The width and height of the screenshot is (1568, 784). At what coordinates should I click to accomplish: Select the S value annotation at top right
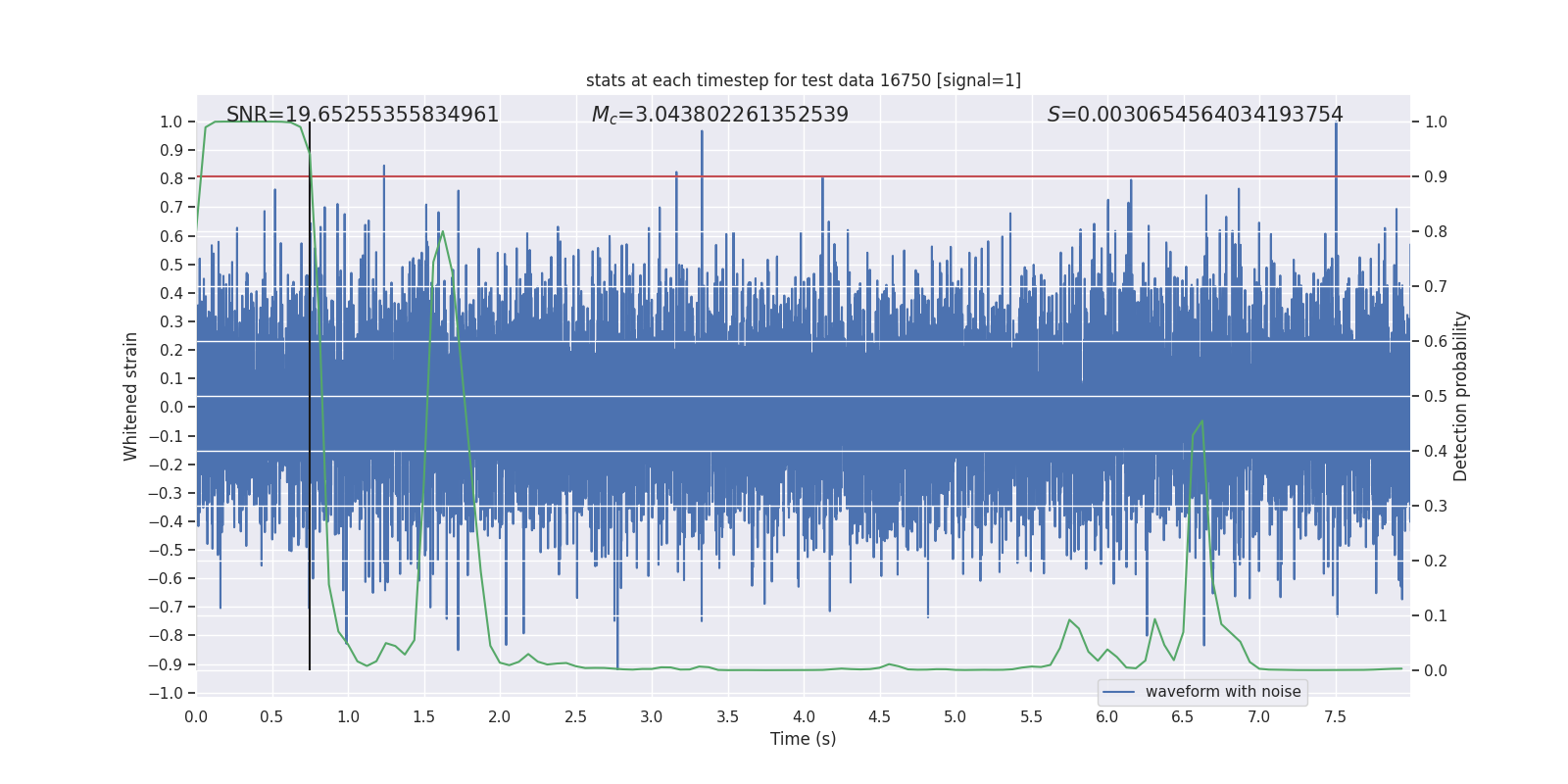(1195, 115)
